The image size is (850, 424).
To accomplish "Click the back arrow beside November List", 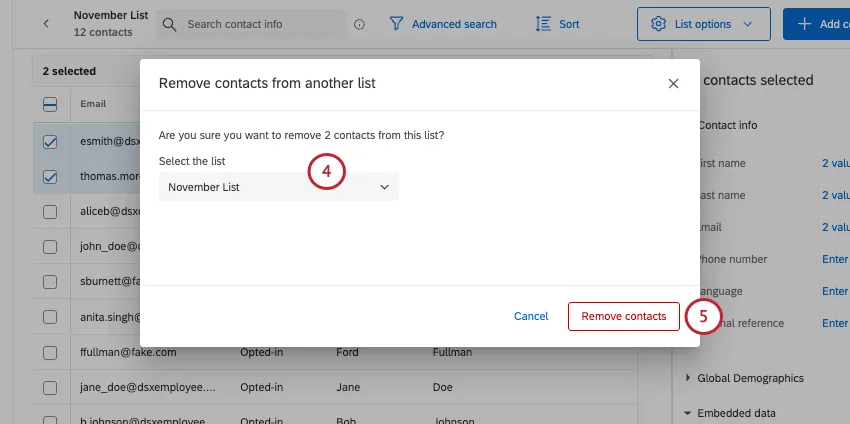I will (45, 24).
